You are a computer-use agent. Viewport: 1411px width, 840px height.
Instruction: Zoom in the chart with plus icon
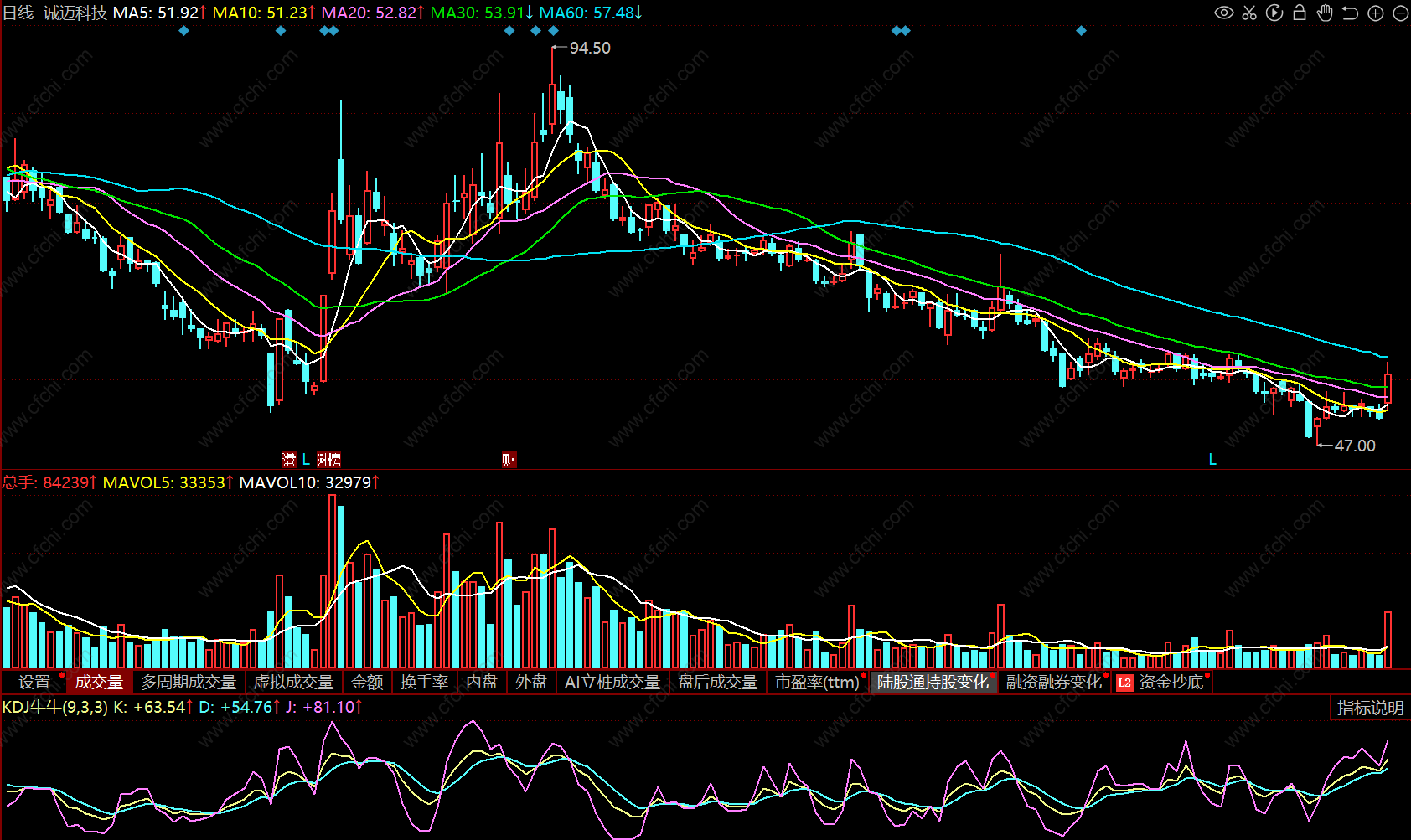tap(1375, 13)
